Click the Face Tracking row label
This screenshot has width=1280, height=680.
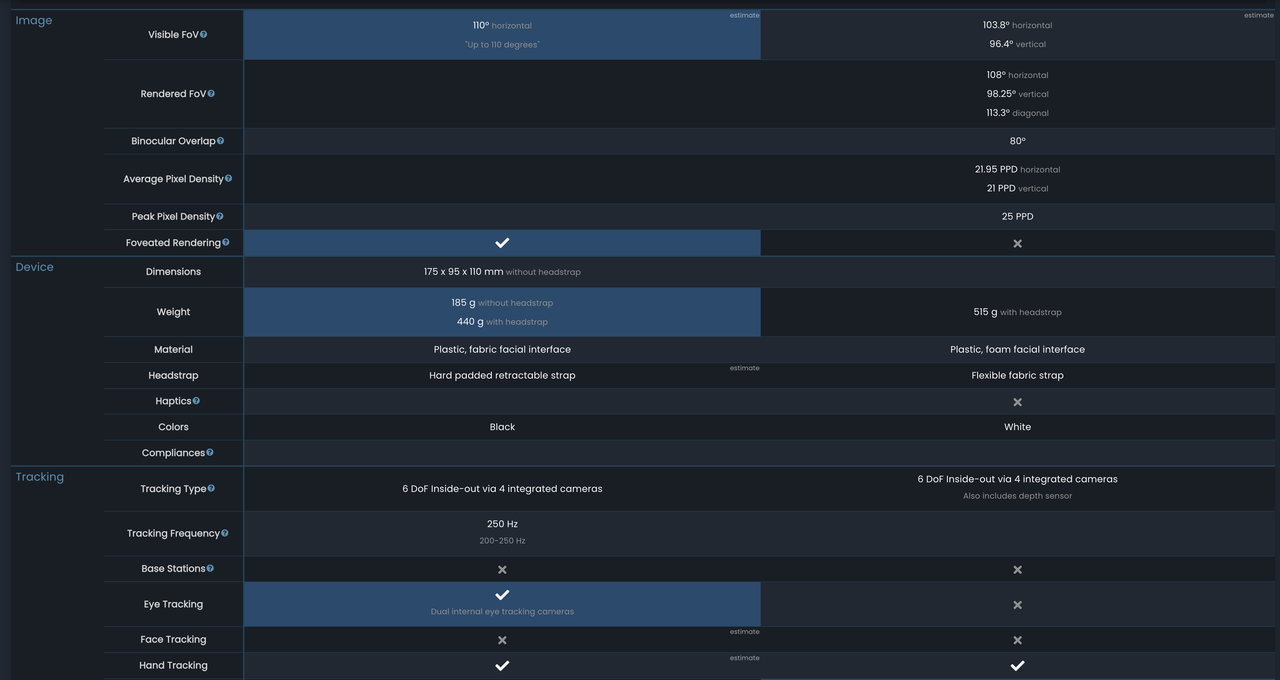click(x=173, y=639)
